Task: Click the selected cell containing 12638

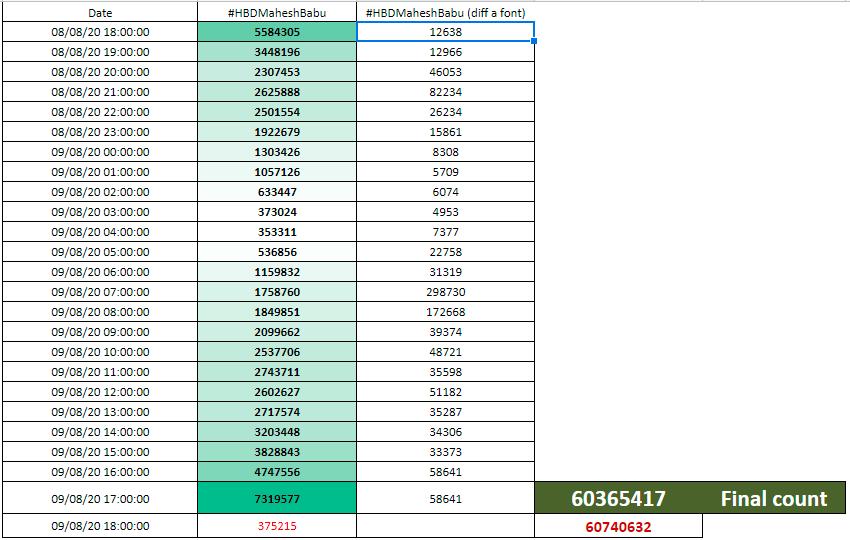Action: click(x=445, y=32)
